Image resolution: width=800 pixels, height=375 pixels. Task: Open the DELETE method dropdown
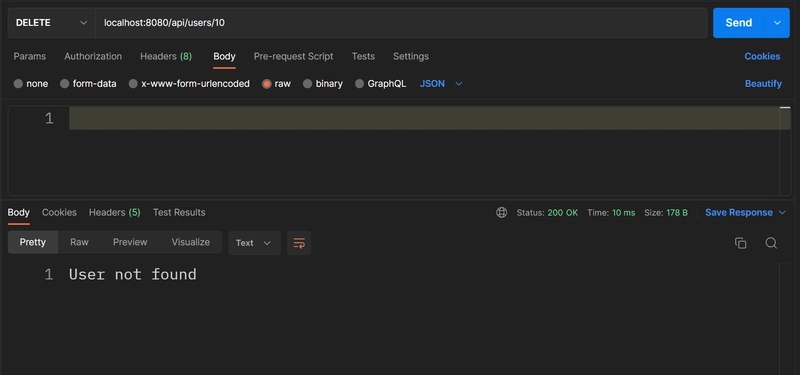[x=52, y=23]
